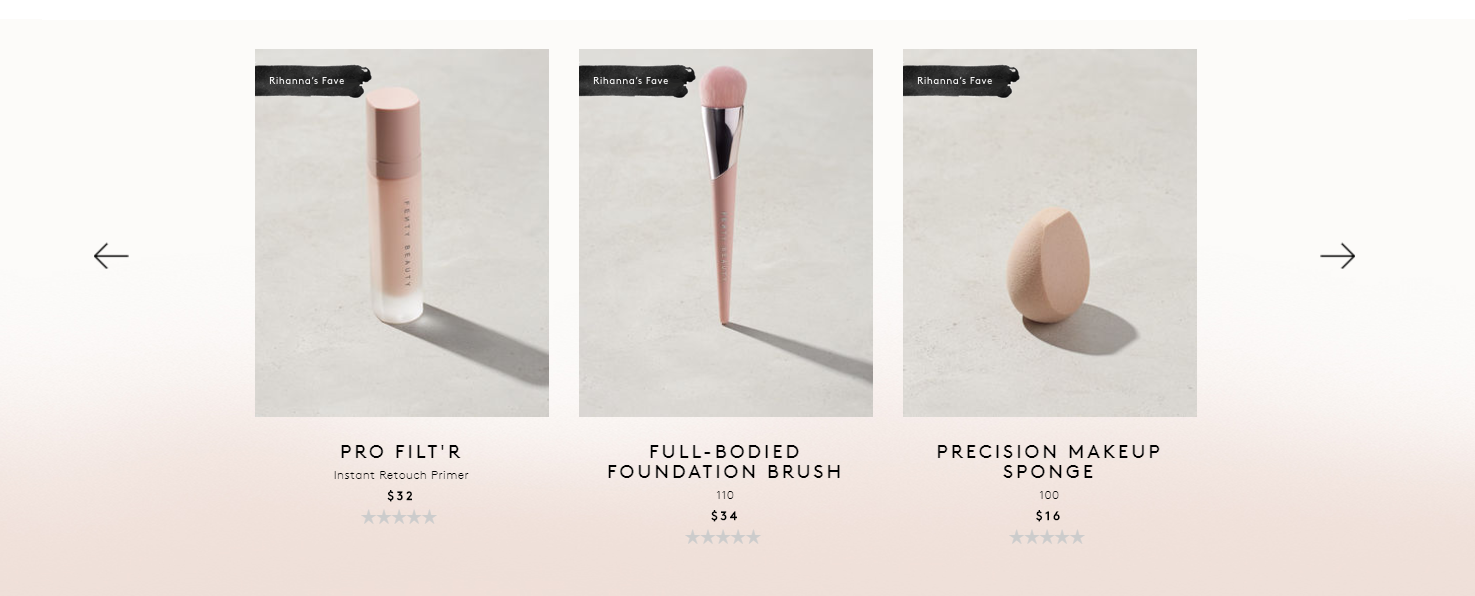Viewport: 1475px width, 596px height.
Task: Click the PRECISION MAKEUP SPONGE title
Action: [x=1049, y=462]
